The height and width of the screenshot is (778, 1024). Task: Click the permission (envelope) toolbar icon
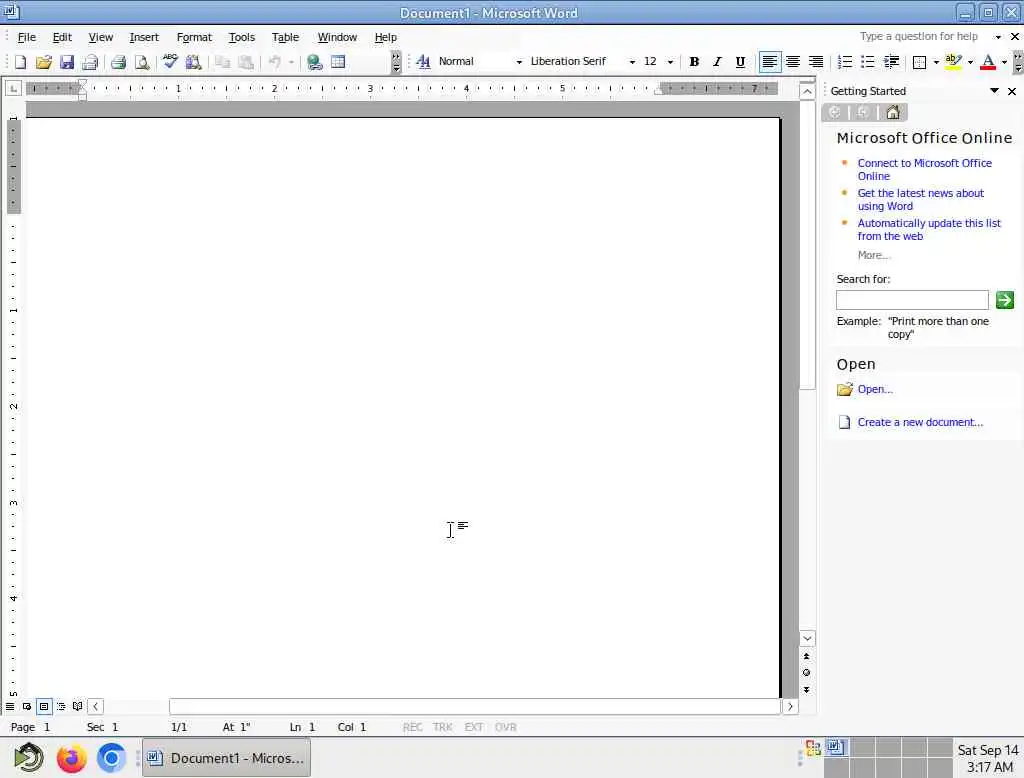click(90, 62)
